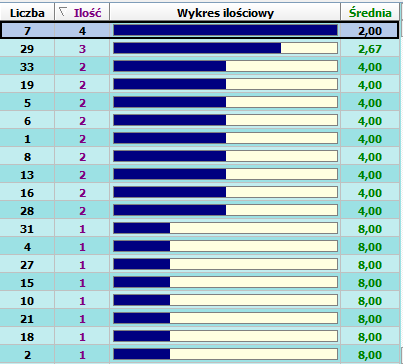Image resolution: width=403 pixels, height=364 pixels.
Task: Select the row with Liczba 27
Action: (200, 265)
